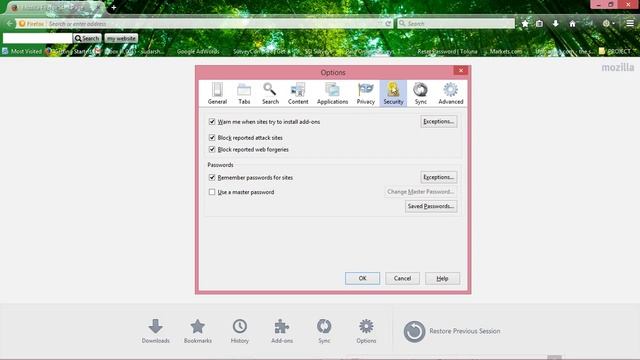Image resolution: width=640 pixels, height=360 pixels.
Task: Open the Sync options panel in dialog
Action: pos(420,93)
